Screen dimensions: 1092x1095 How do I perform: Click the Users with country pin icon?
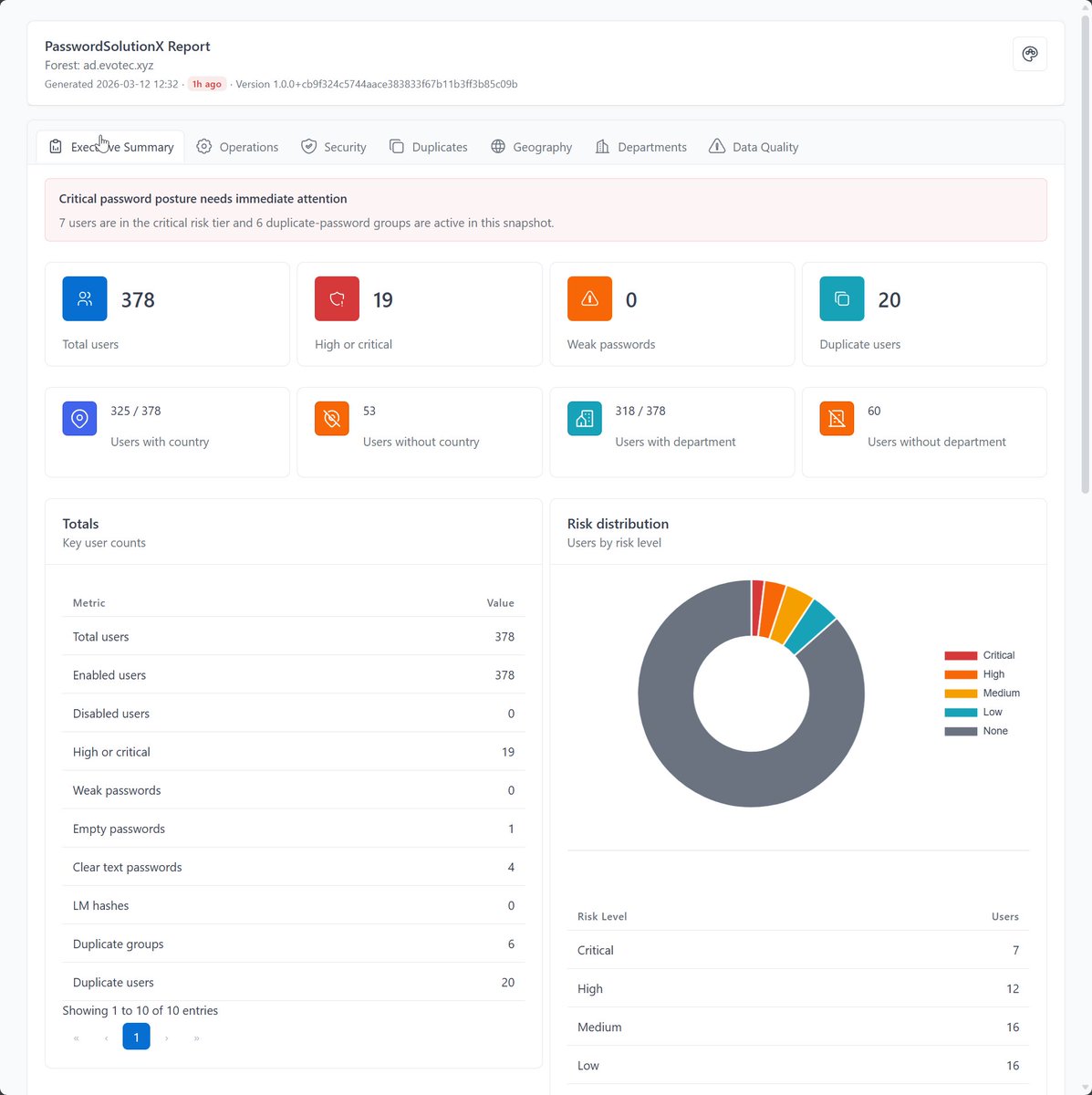[x=79, y=419]
